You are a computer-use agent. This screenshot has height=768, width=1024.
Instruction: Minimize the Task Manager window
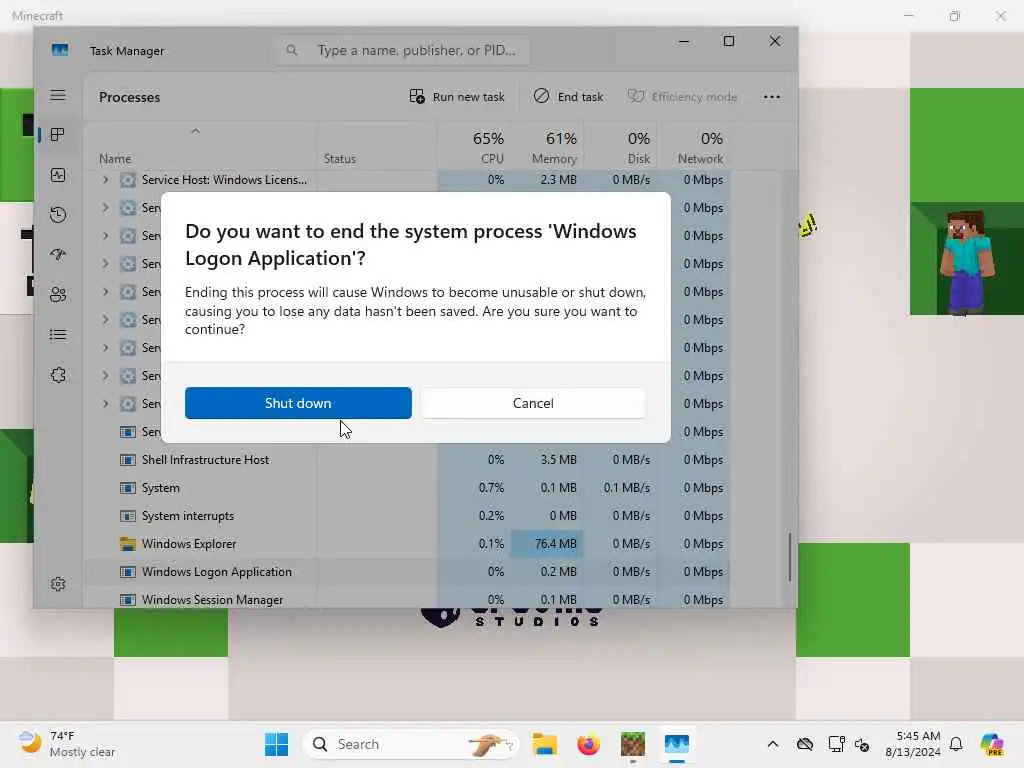tap(684, 42)
